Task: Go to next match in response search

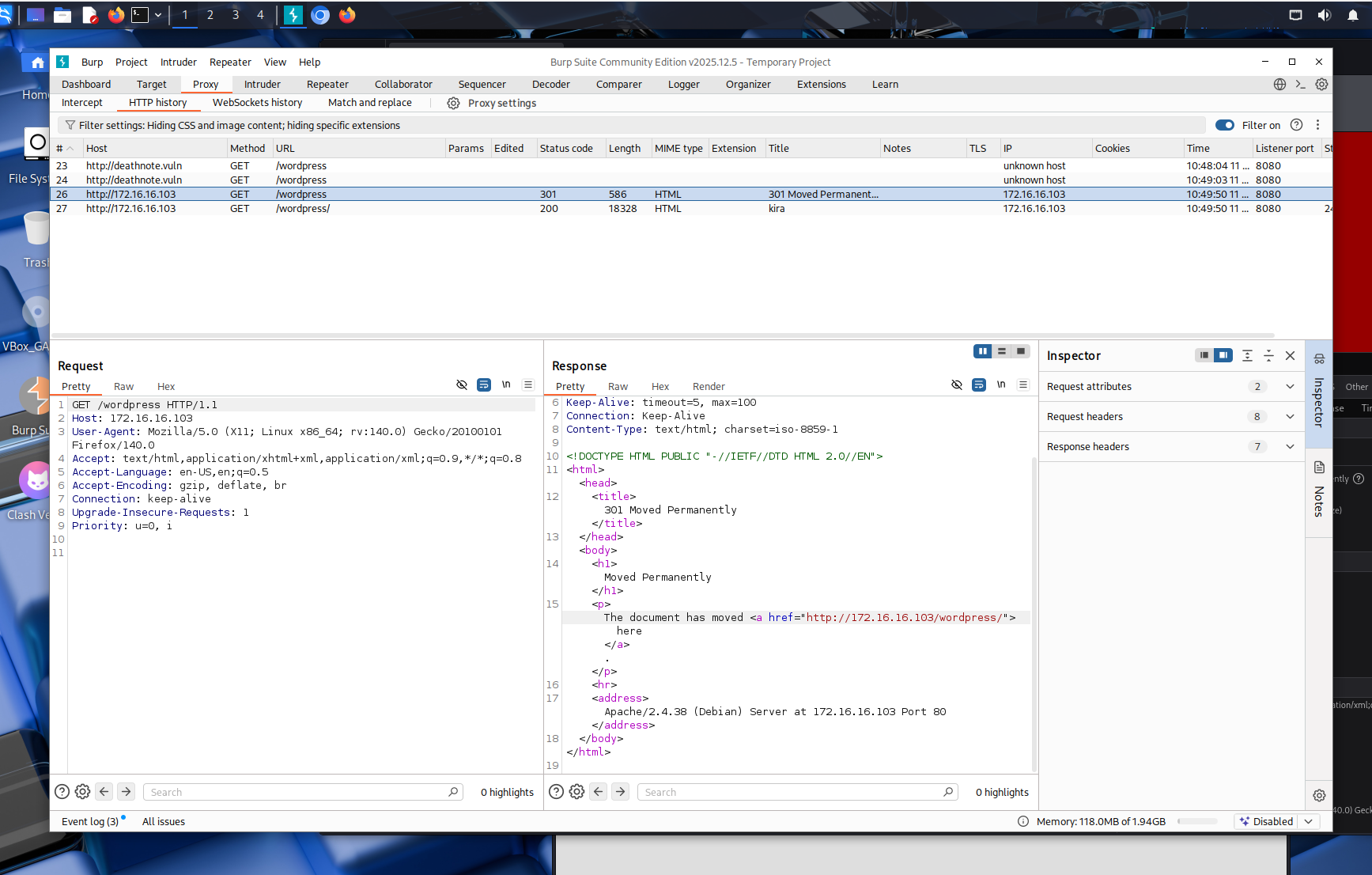Action: [x=621, y=792]
